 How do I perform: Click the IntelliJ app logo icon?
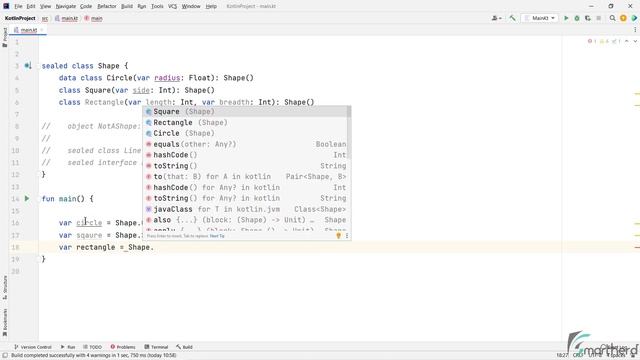click(x=6, y=6)
